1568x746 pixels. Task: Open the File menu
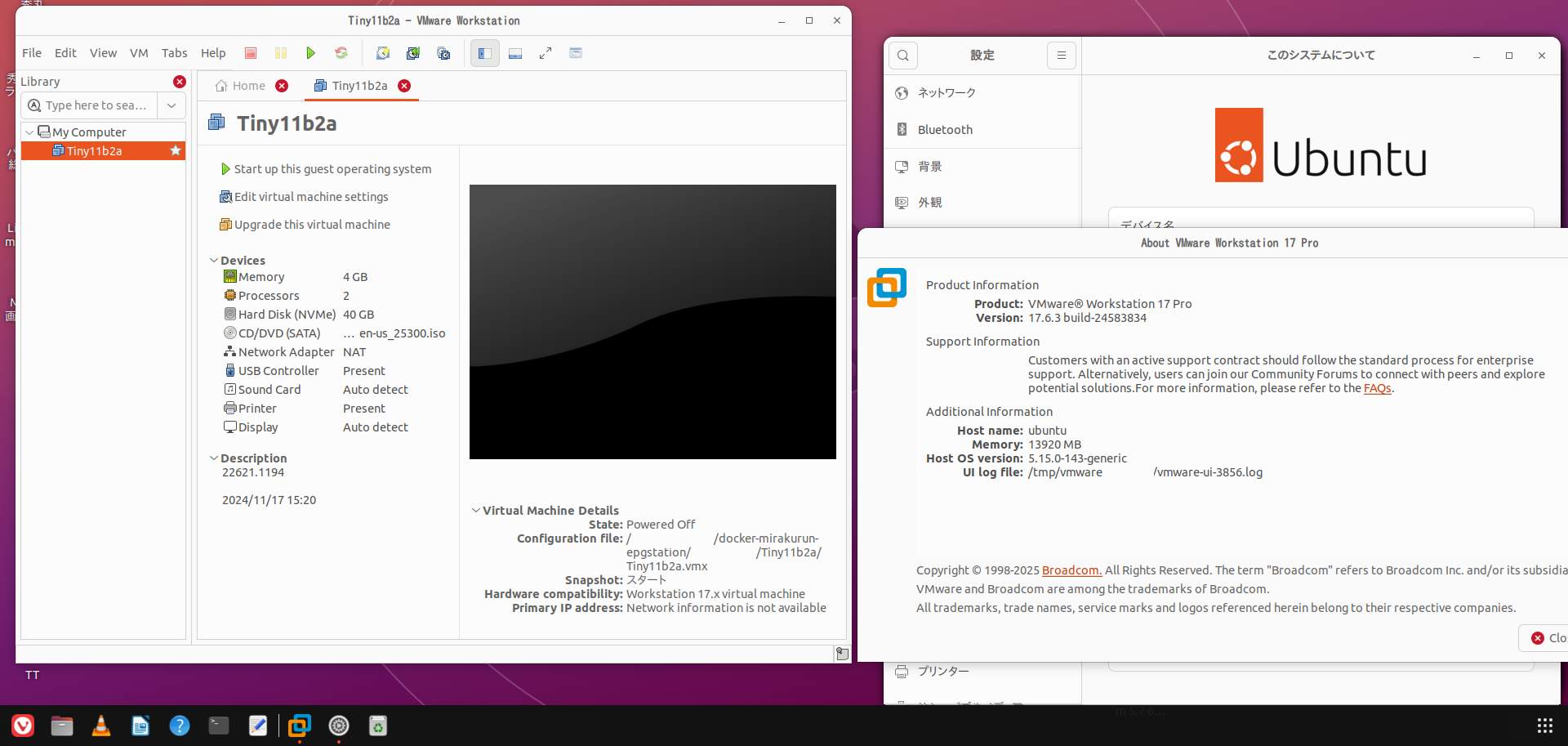pos(32,53)
